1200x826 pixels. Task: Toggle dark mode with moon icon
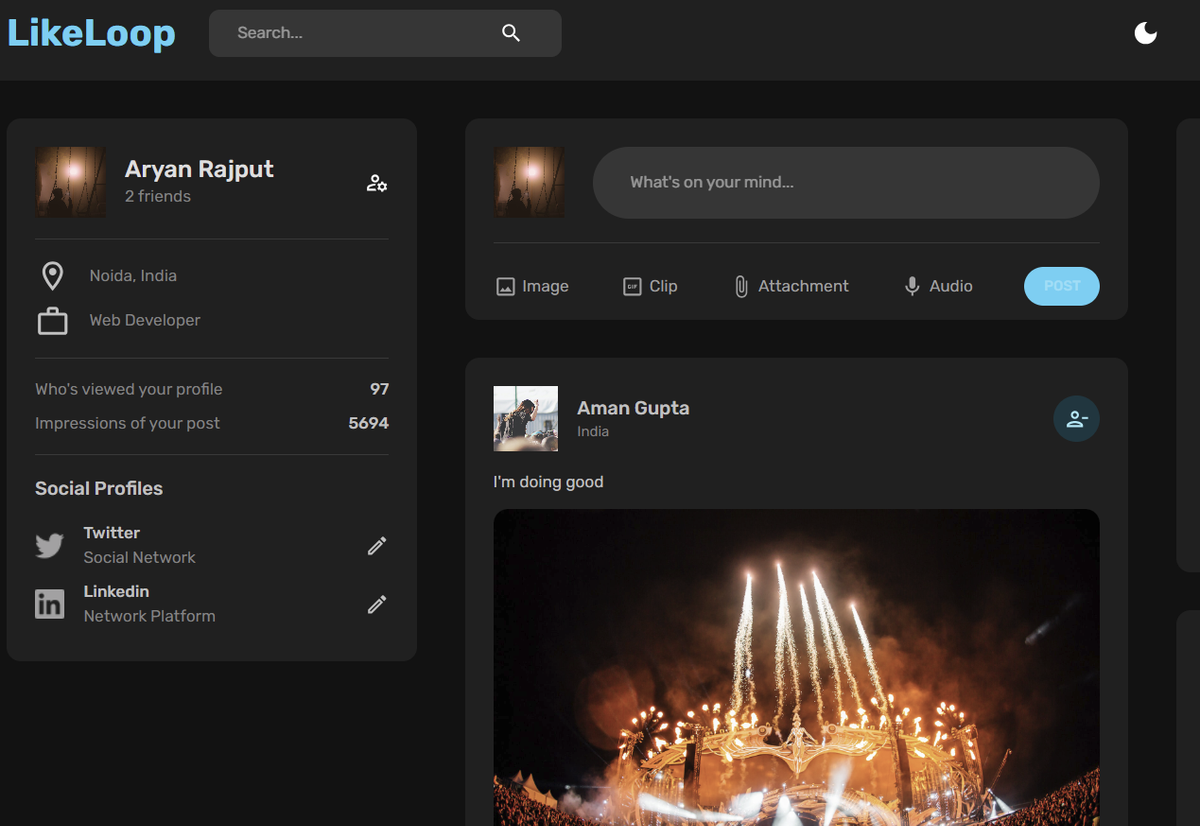click(1146, 34)
